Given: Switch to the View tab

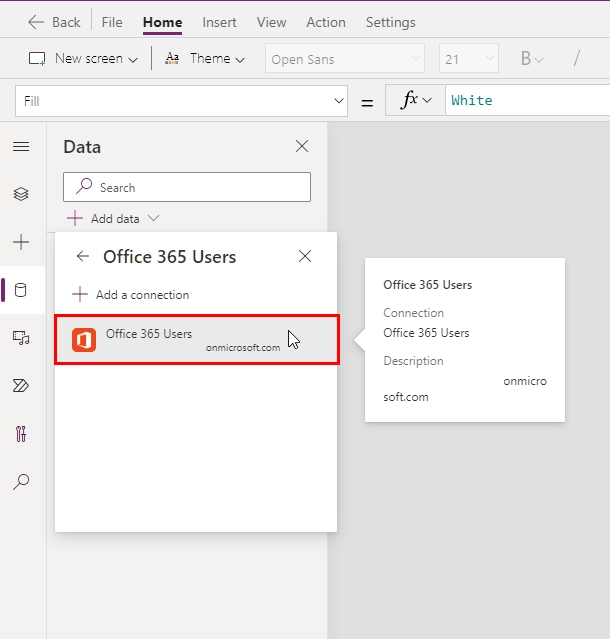Looking at the screenshot, I should click(x=271, y=22).
